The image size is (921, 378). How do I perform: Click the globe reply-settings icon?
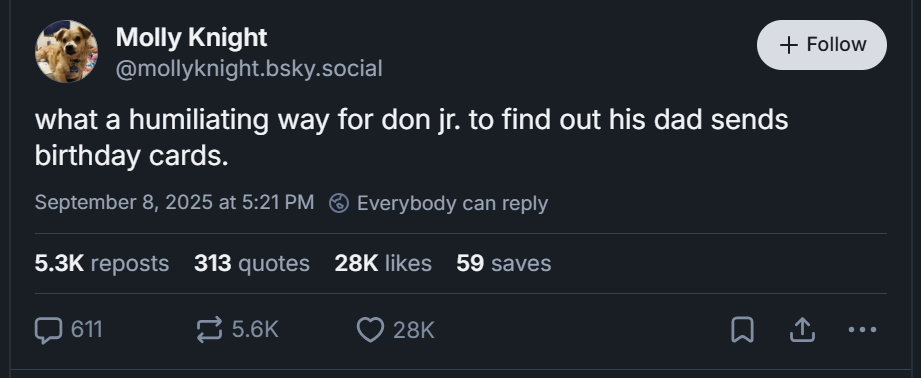pos(339,203)
